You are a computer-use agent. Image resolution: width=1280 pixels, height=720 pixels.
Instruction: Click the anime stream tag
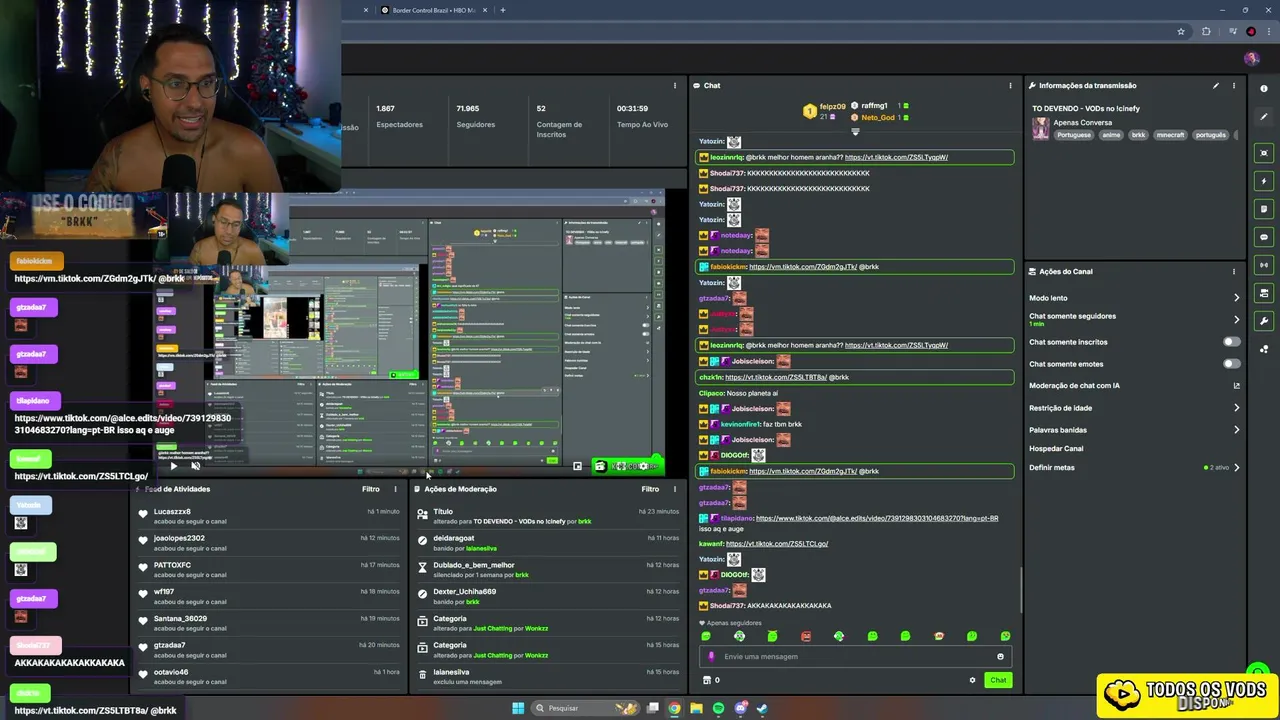[1111, 135]
